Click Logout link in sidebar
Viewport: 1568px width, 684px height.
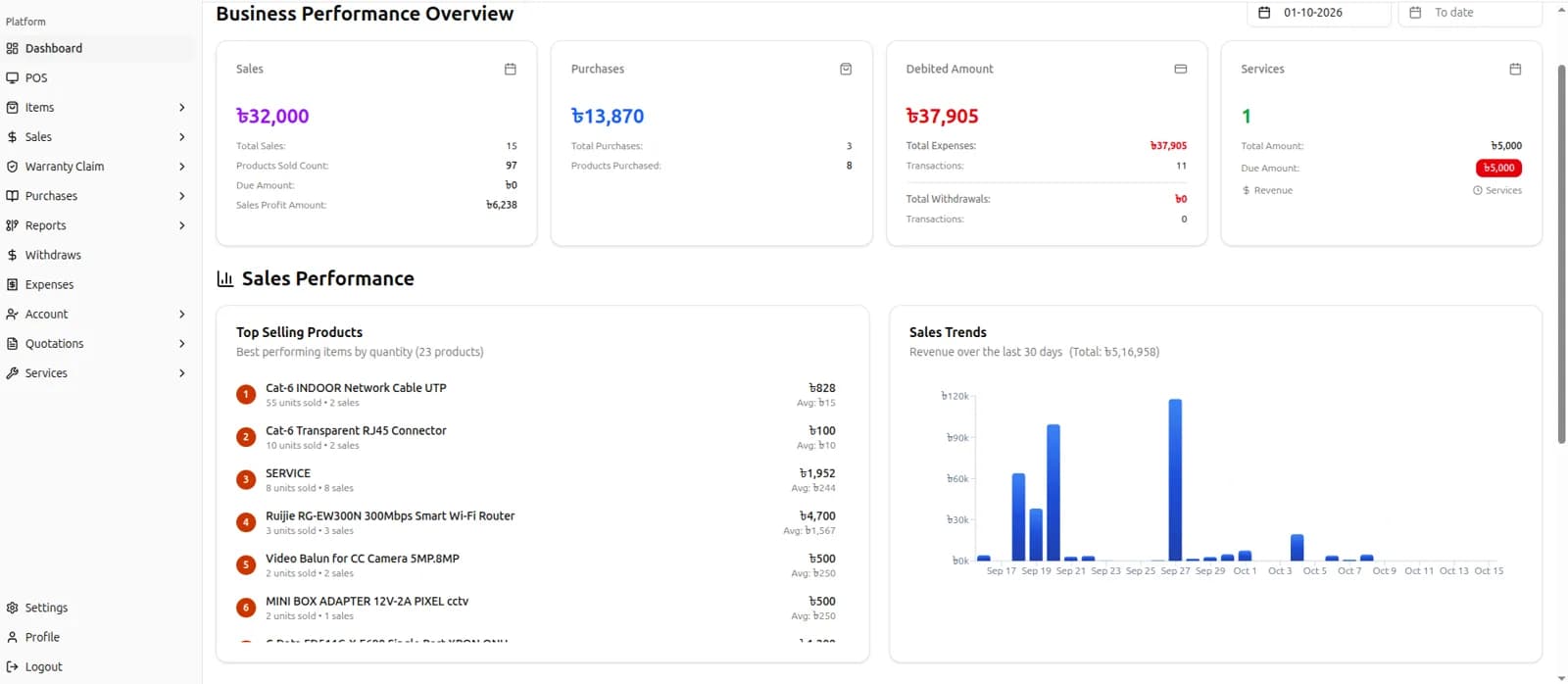[98, 666]
